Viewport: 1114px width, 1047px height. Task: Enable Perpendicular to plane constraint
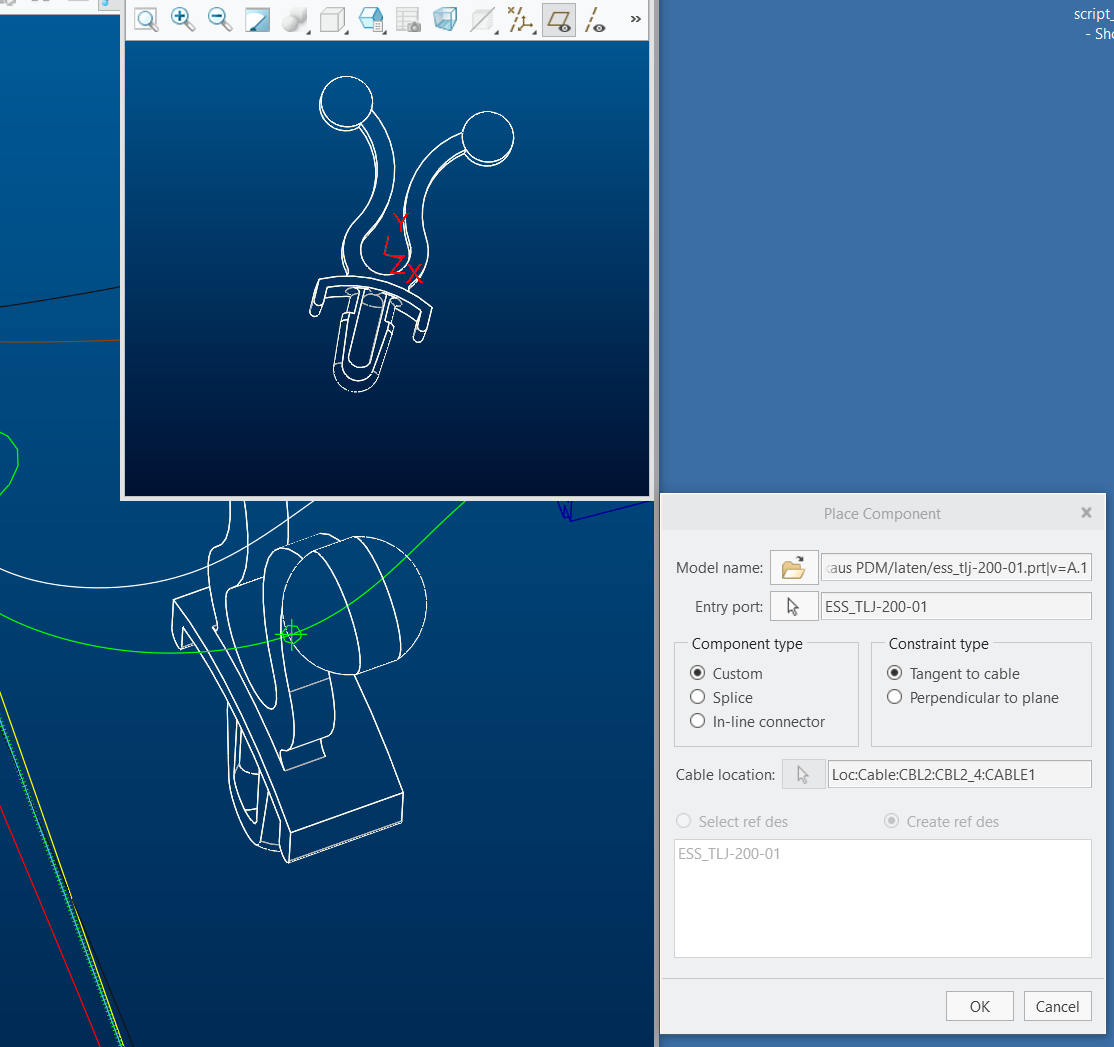pos(894,697)
